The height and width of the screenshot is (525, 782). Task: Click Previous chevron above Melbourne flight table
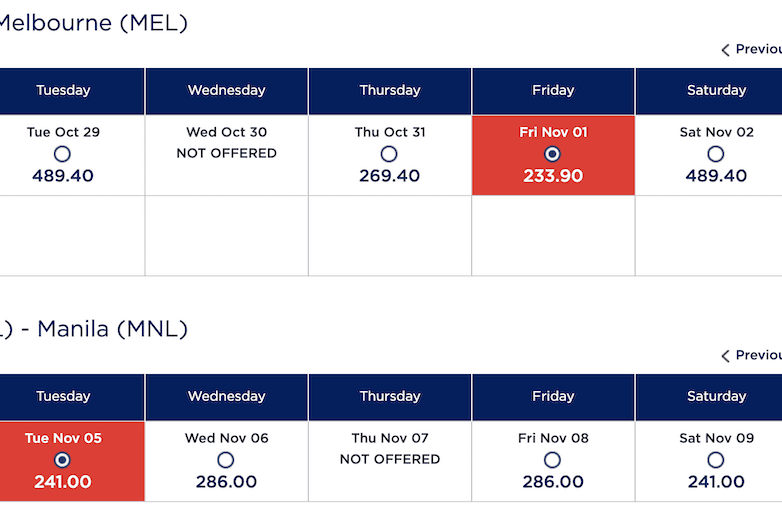(x=726, y=50)
